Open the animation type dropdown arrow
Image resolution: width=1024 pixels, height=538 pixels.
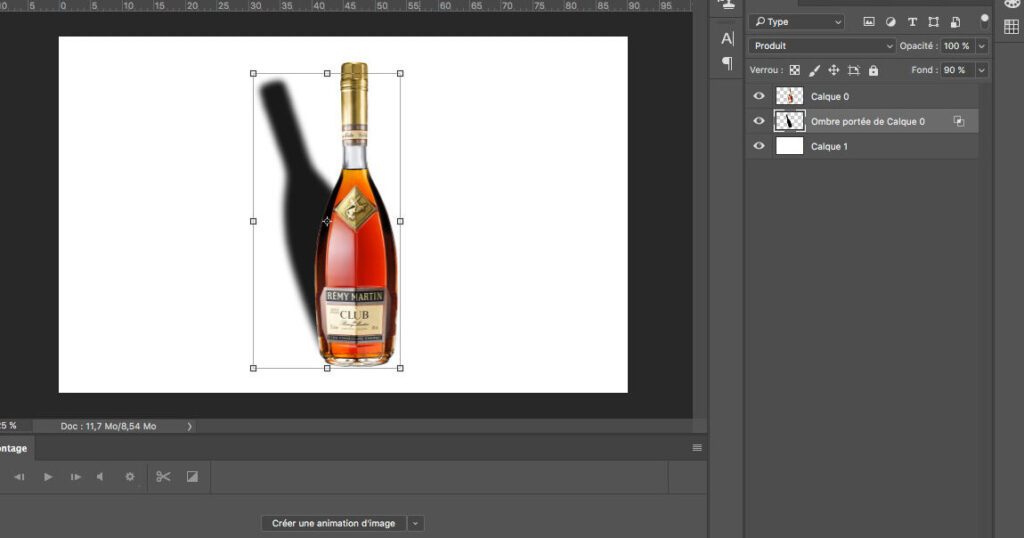[x=415, y=523]
